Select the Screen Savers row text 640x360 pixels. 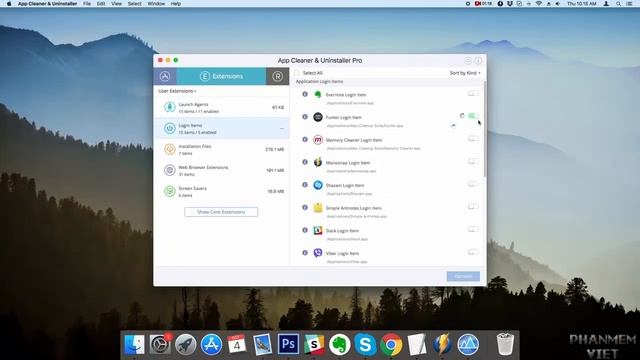pos(192,189)
